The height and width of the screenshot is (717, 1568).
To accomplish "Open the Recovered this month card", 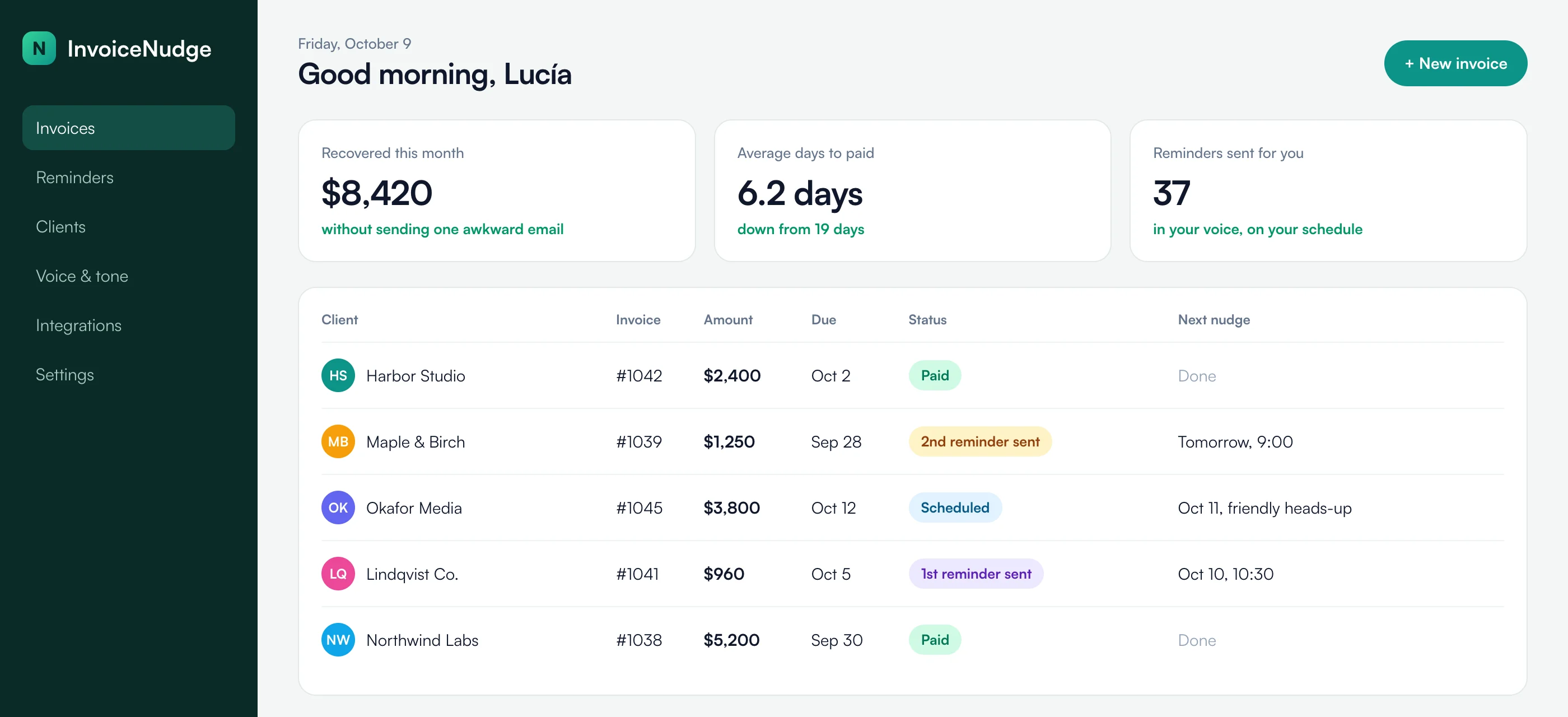I will (x=497, y=191).
